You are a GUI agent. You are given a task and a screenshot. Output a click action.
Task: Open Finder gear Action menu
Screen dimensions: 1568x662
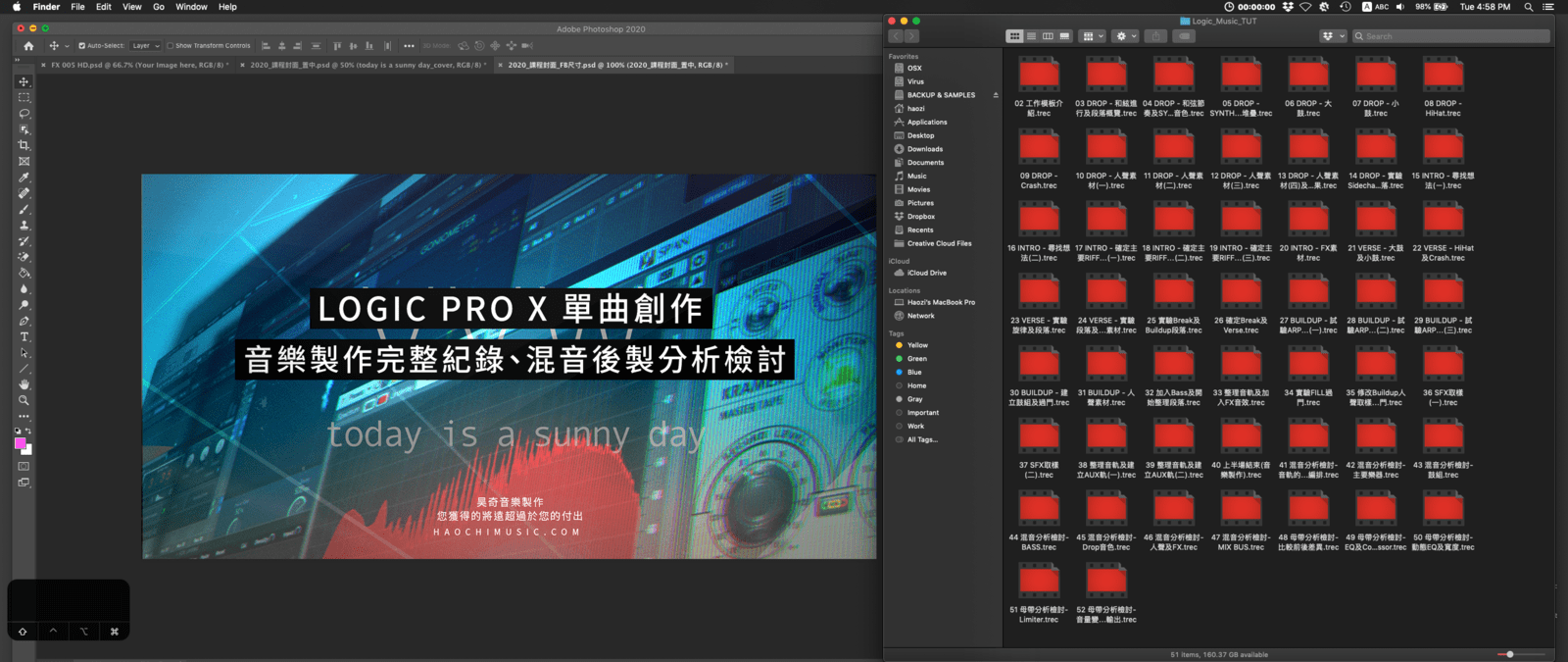point(1126,36)
